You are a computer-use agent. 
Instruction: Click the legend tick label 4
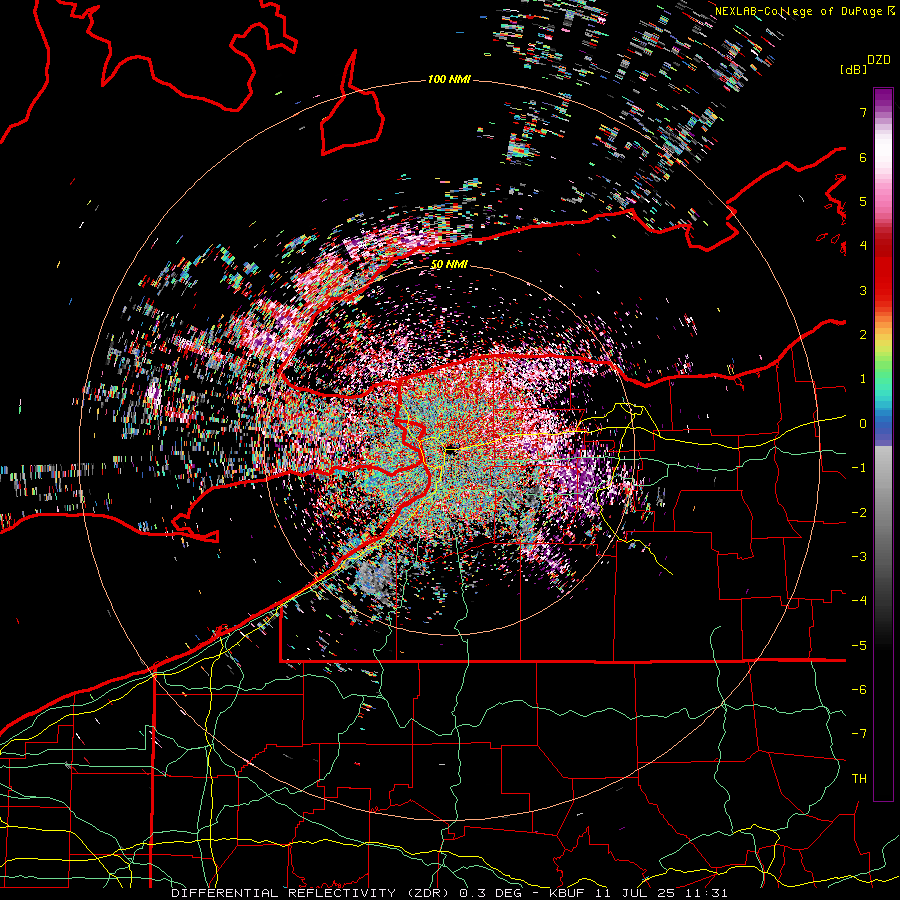pyautogui.click(x=863, y=246)
